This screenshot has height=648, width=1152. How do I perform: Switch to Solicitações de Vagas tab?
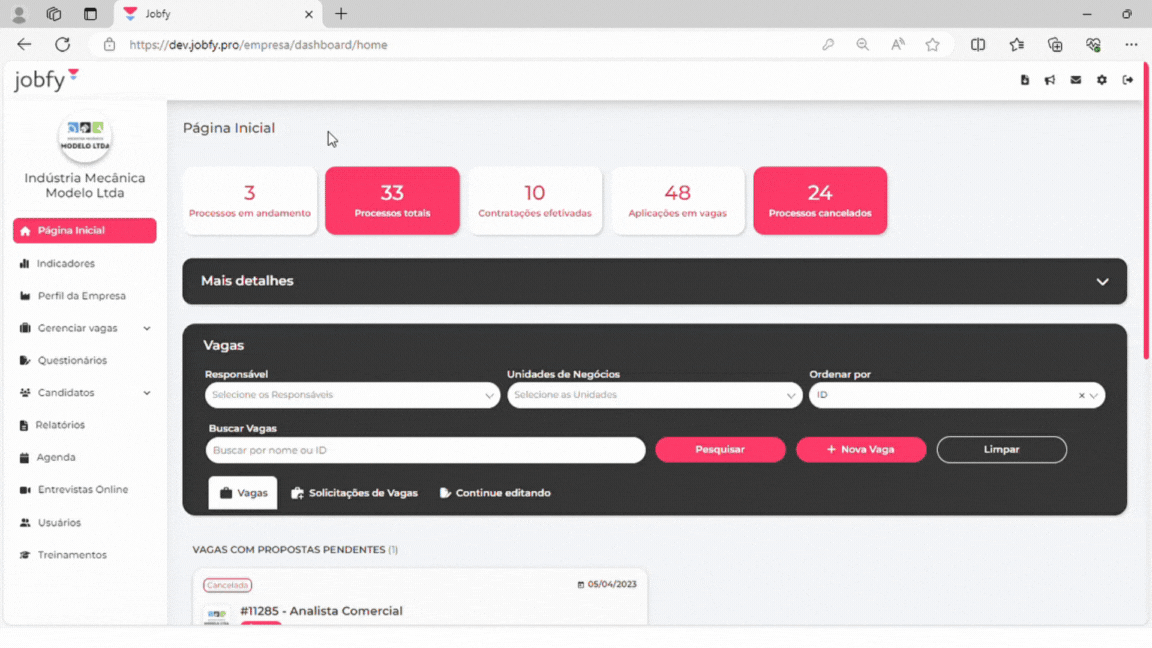pos(354,493)
